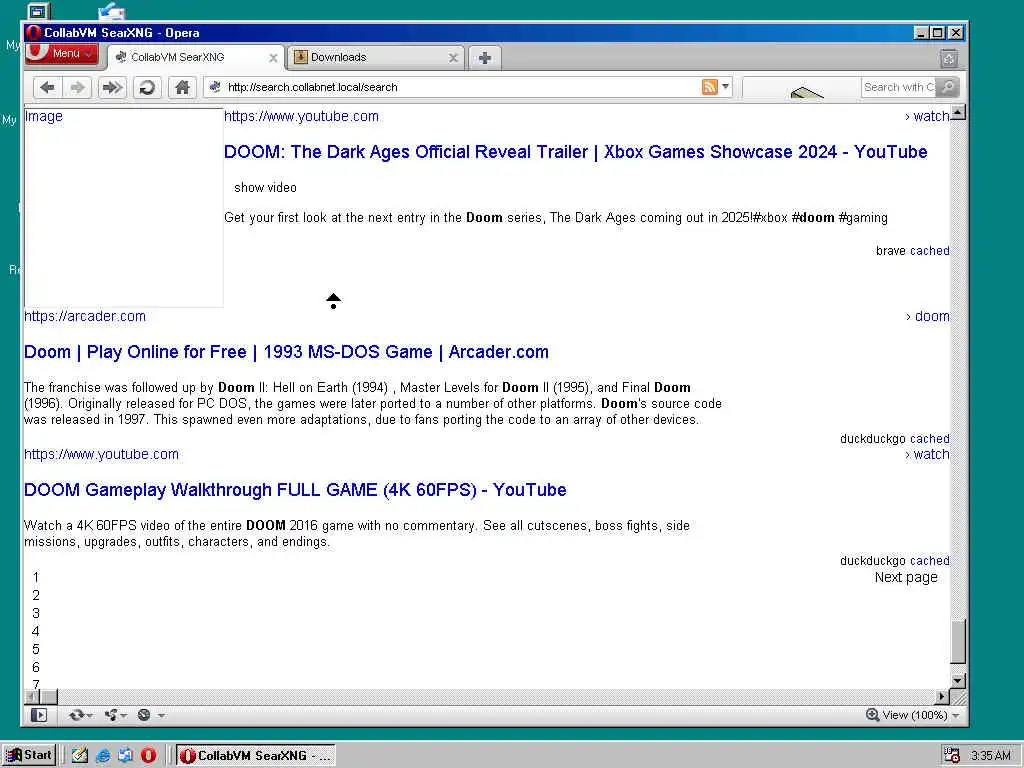Click the Search with field

pyautogui.click(x=899, y=87)
